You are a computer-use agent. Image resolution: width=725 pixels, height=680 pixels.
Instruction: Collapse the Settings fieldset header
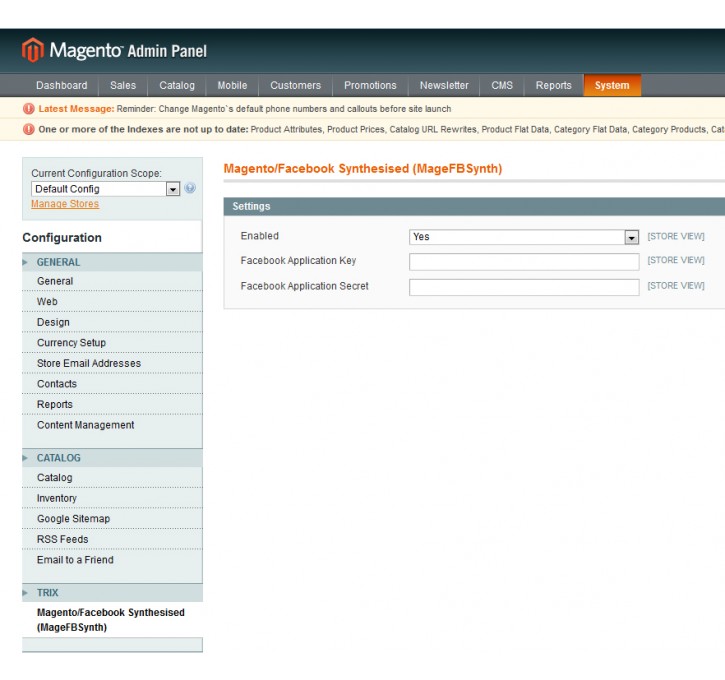click(474, 206)
